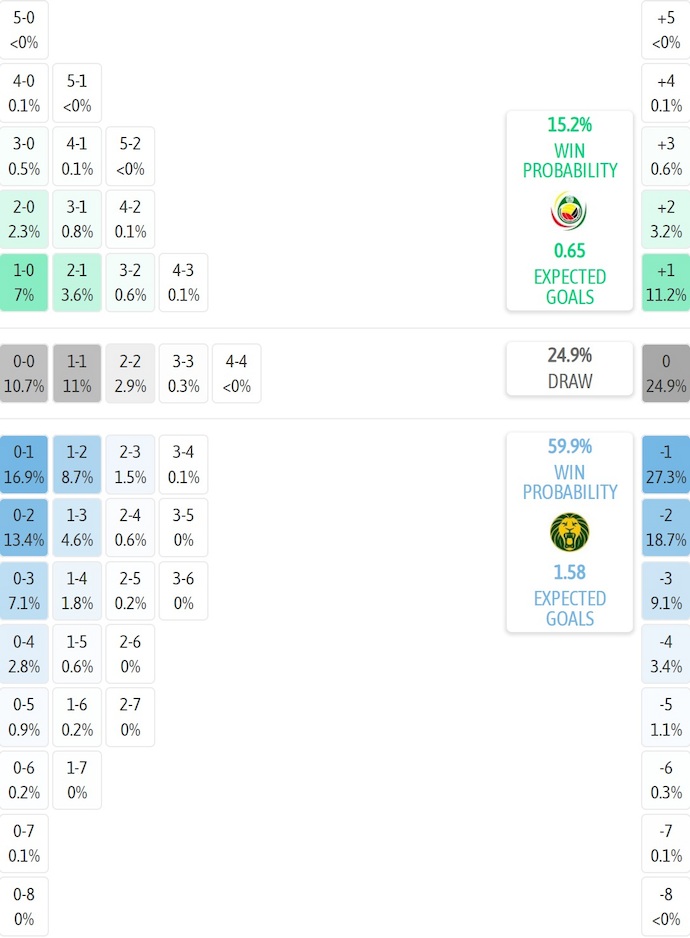Select the 0-2 scoreline at 13.4%

coord(25,528)
